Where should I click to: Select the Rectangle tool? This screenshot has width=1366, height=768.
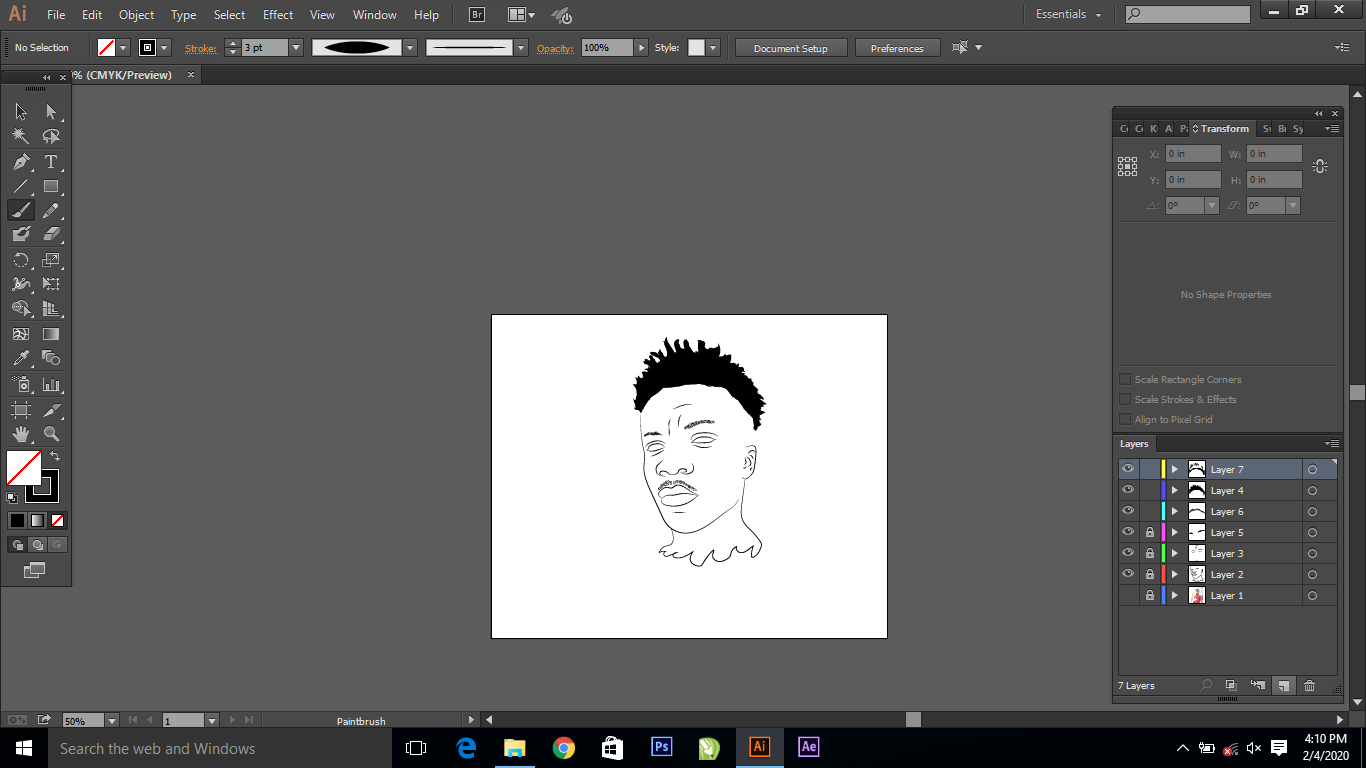pos(51,187)
